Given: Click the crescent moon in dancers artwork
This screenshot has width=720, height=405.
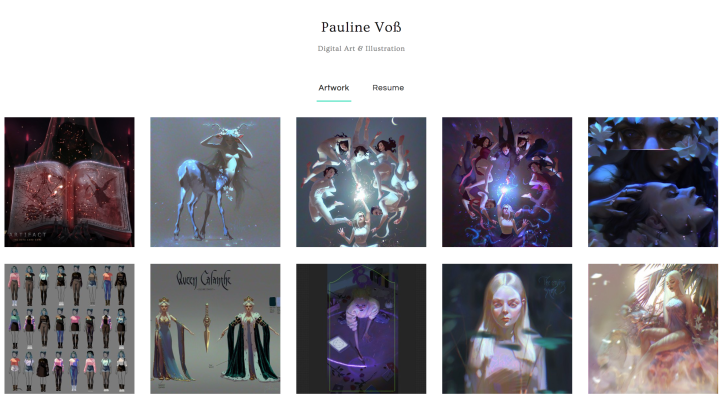Looking at the screenshot, I should tap(394, 121).
